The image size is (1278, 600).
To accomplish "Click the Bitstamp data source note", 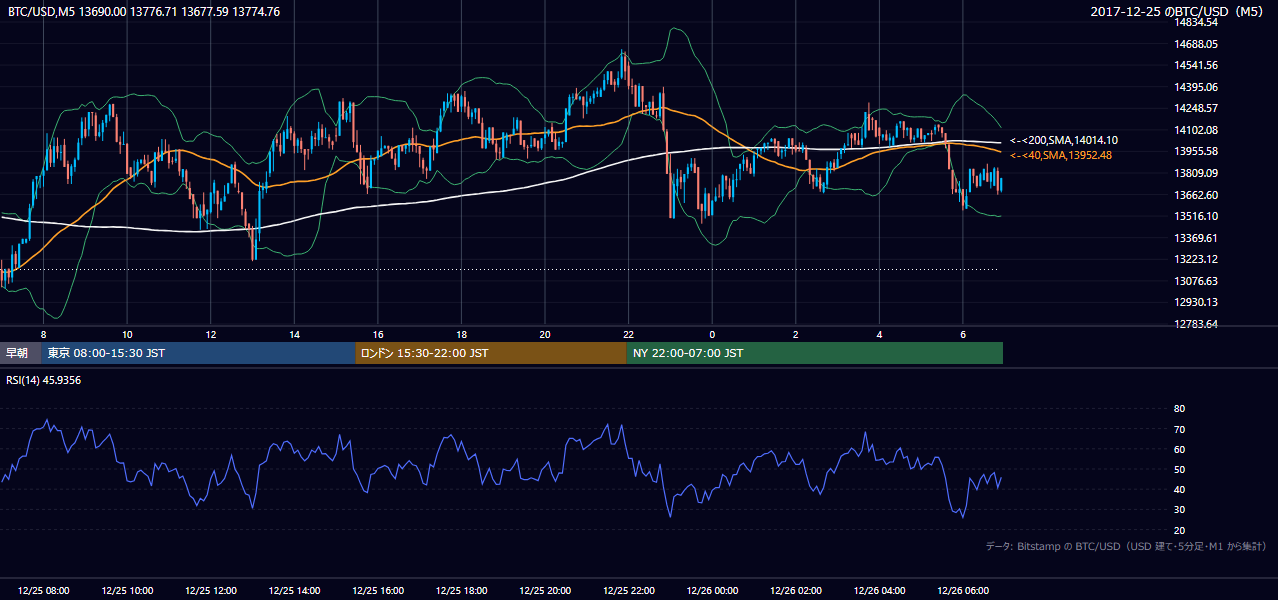I will [1126, 546].
